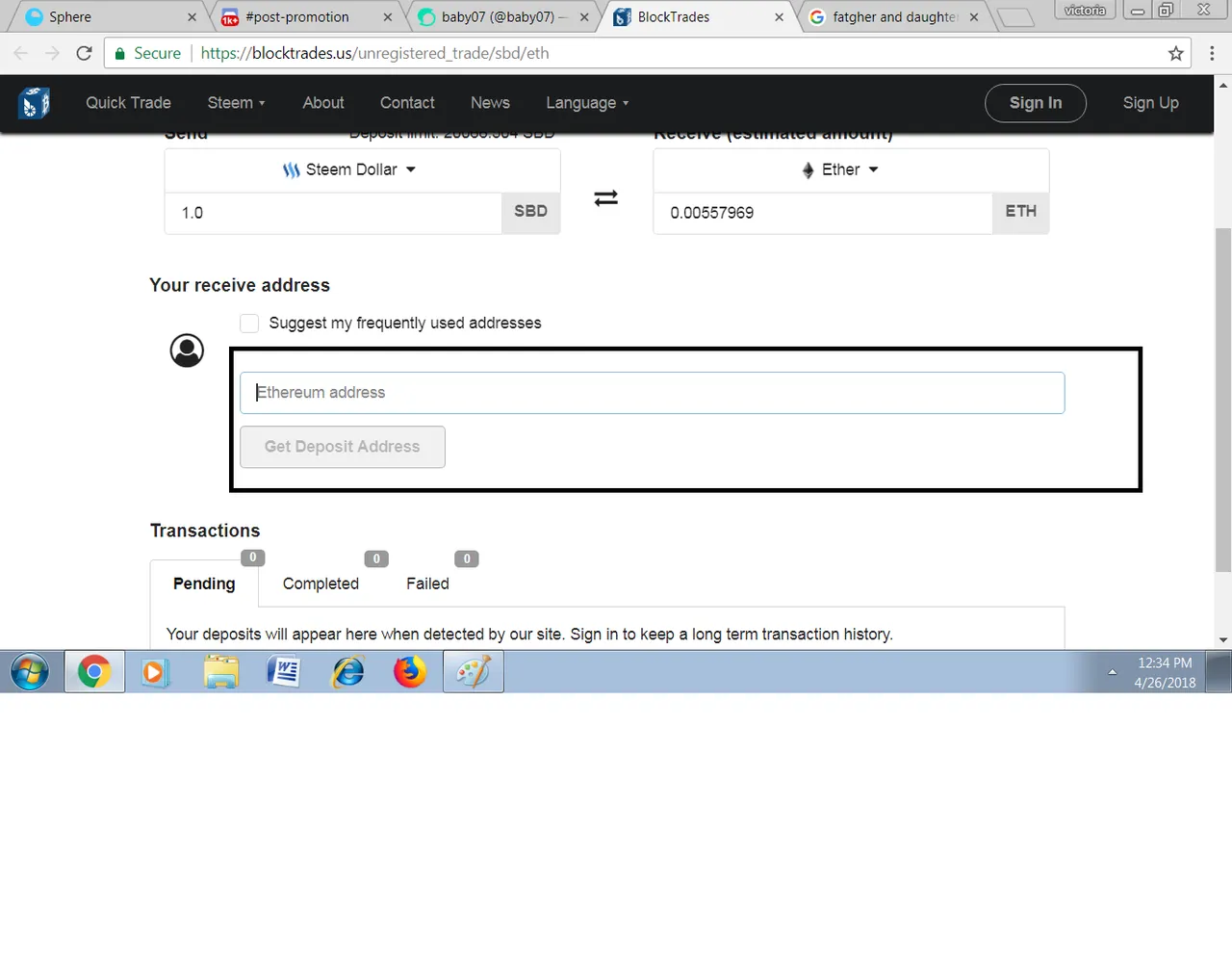Click the BlockTrades logo icon
Viewport: 1232px width, 960px height.
coord(34,103)
